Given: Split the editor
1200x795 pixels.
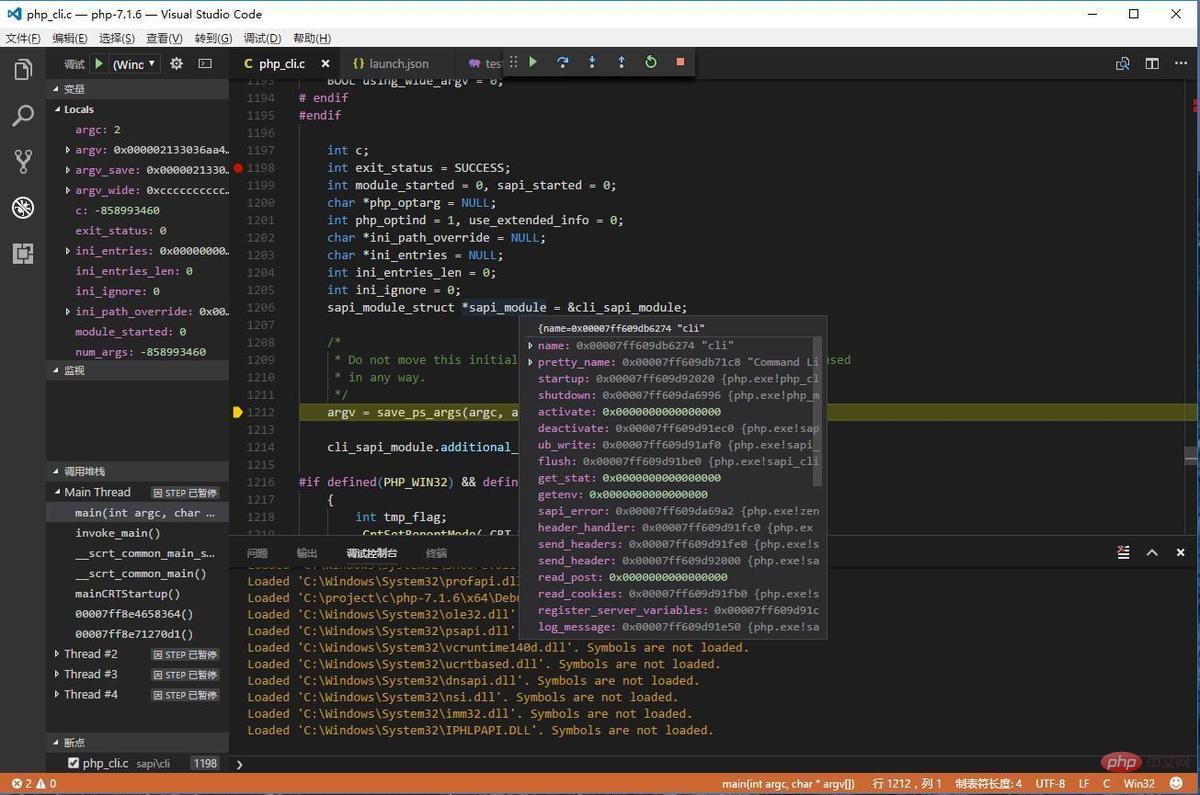Looking at the screenshot, I should (1152, 63).
